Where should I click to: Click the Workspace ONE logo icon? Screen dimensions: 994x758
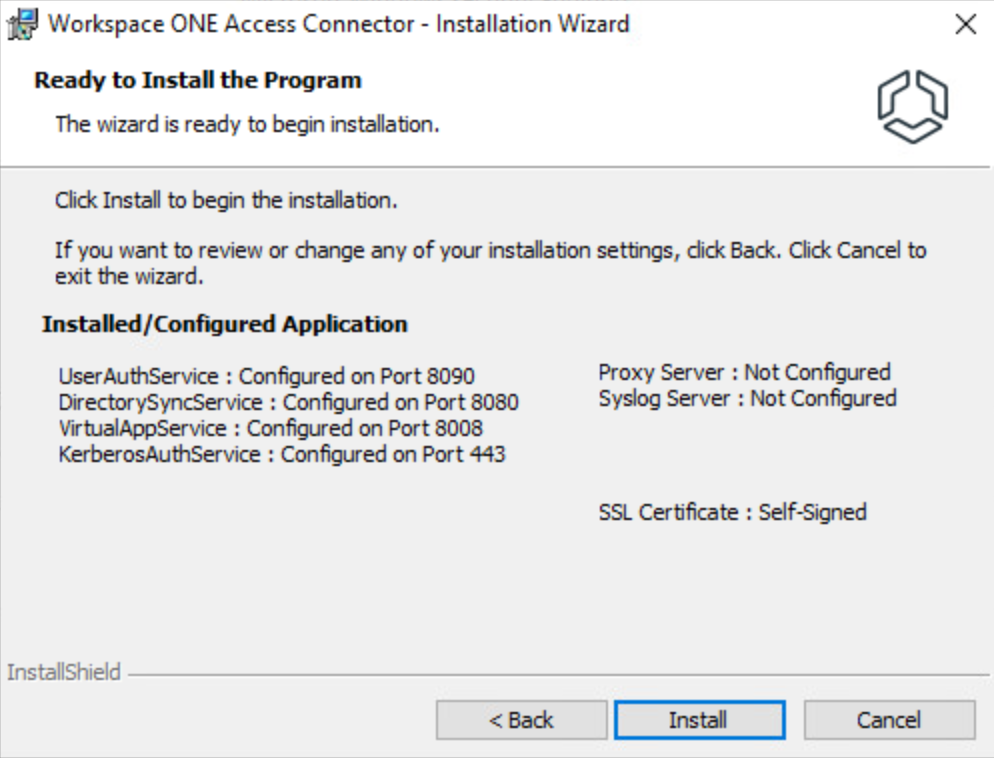(x=911, y=106)
